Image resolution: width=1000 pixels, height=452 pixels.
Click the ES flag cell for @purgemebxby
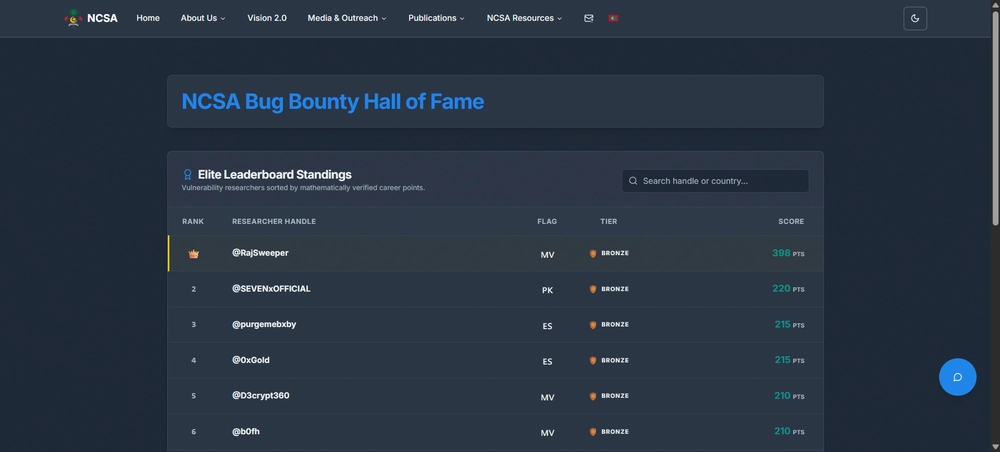tap(547, 326)
